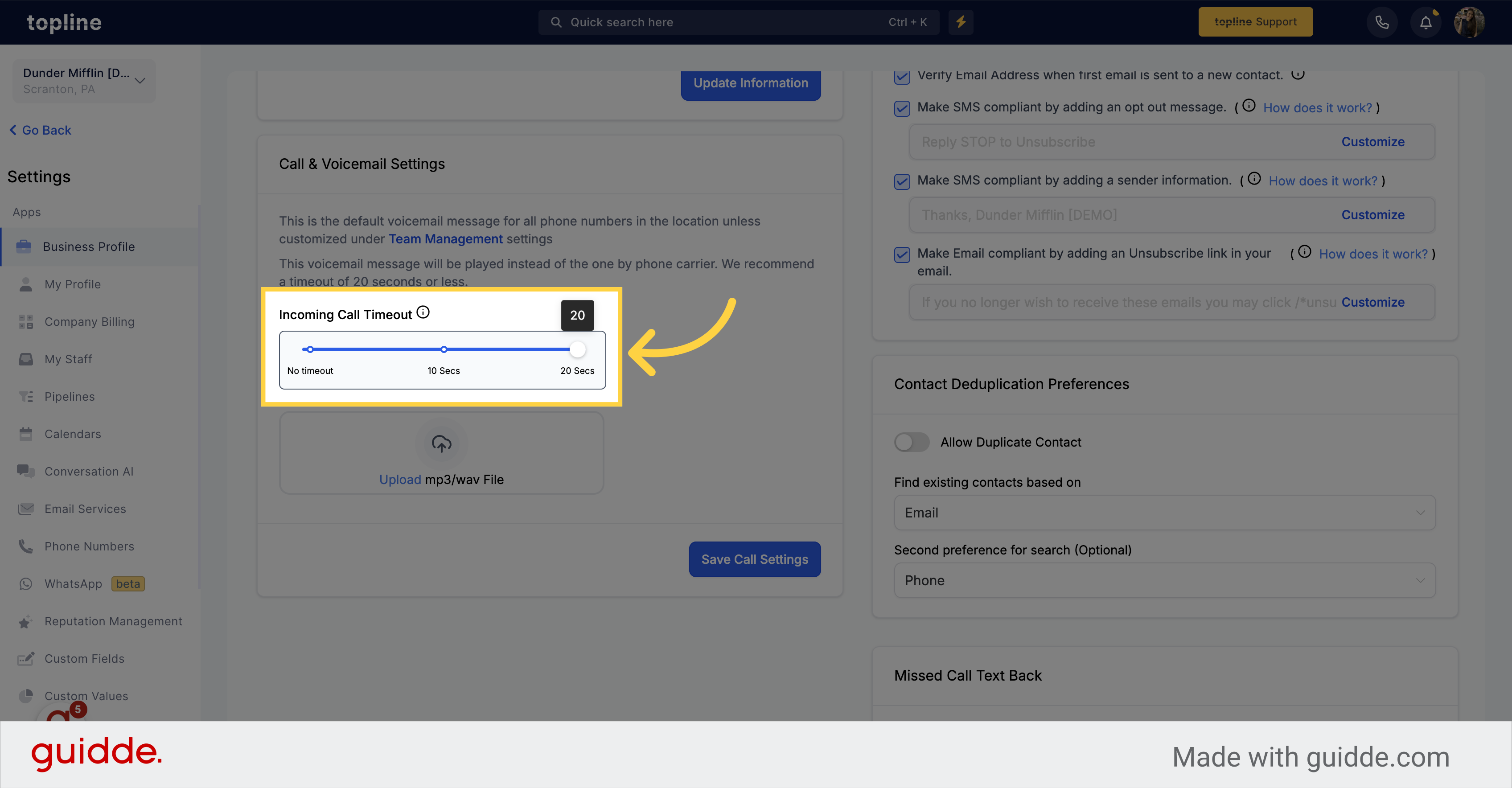Image resolution: width=1512 pixels, height=788 pixels.
Task: Click the Email Services envelope icon
Action: 26,509
